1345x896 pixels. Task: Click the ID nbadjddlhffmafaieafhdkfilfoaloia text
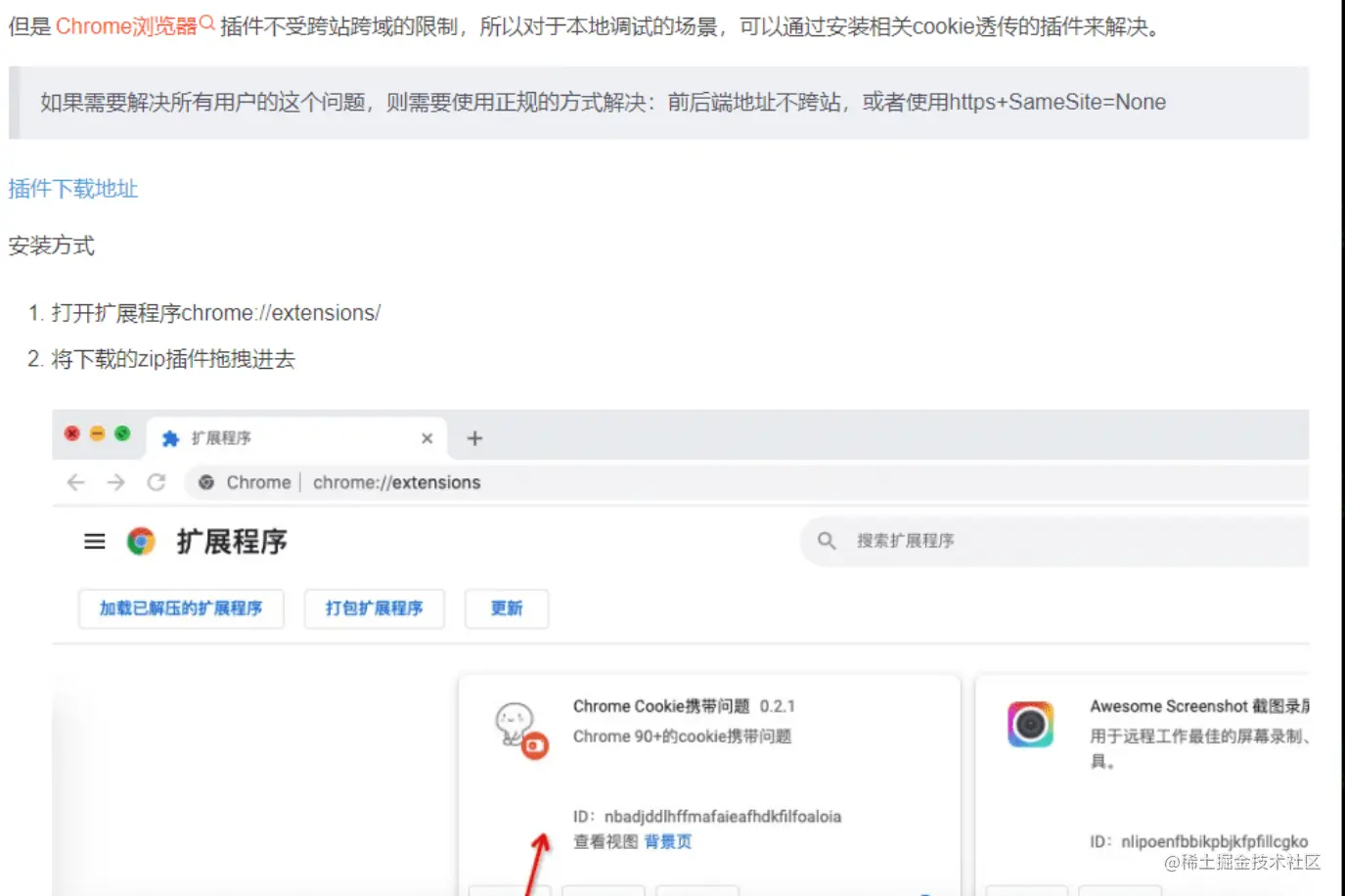pos(707,817)
